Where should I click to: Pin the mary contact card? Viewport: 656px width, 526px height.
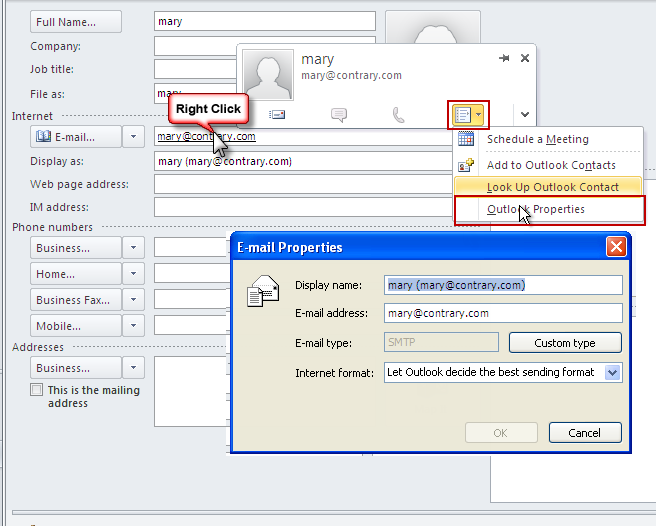tap(504, 59)
